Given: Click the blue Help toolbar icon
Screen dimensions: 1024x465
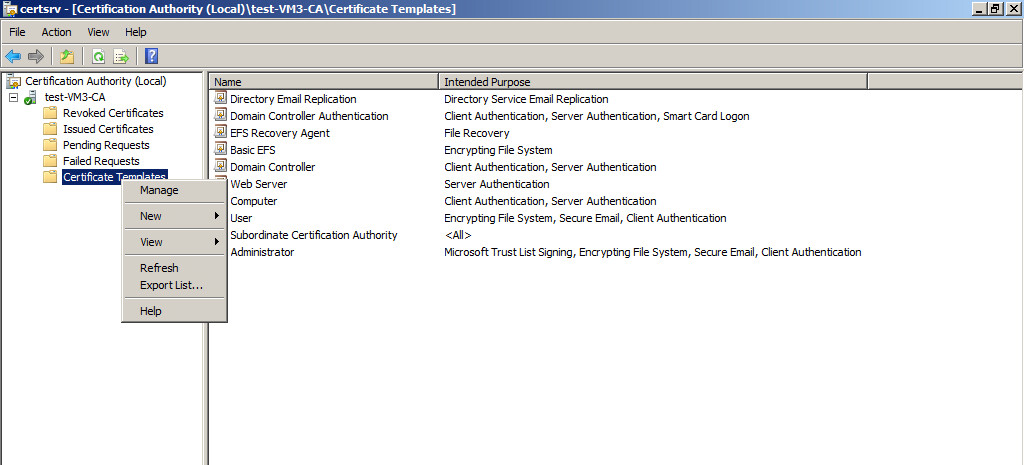Looking at the screenshot, I should 152,57.
